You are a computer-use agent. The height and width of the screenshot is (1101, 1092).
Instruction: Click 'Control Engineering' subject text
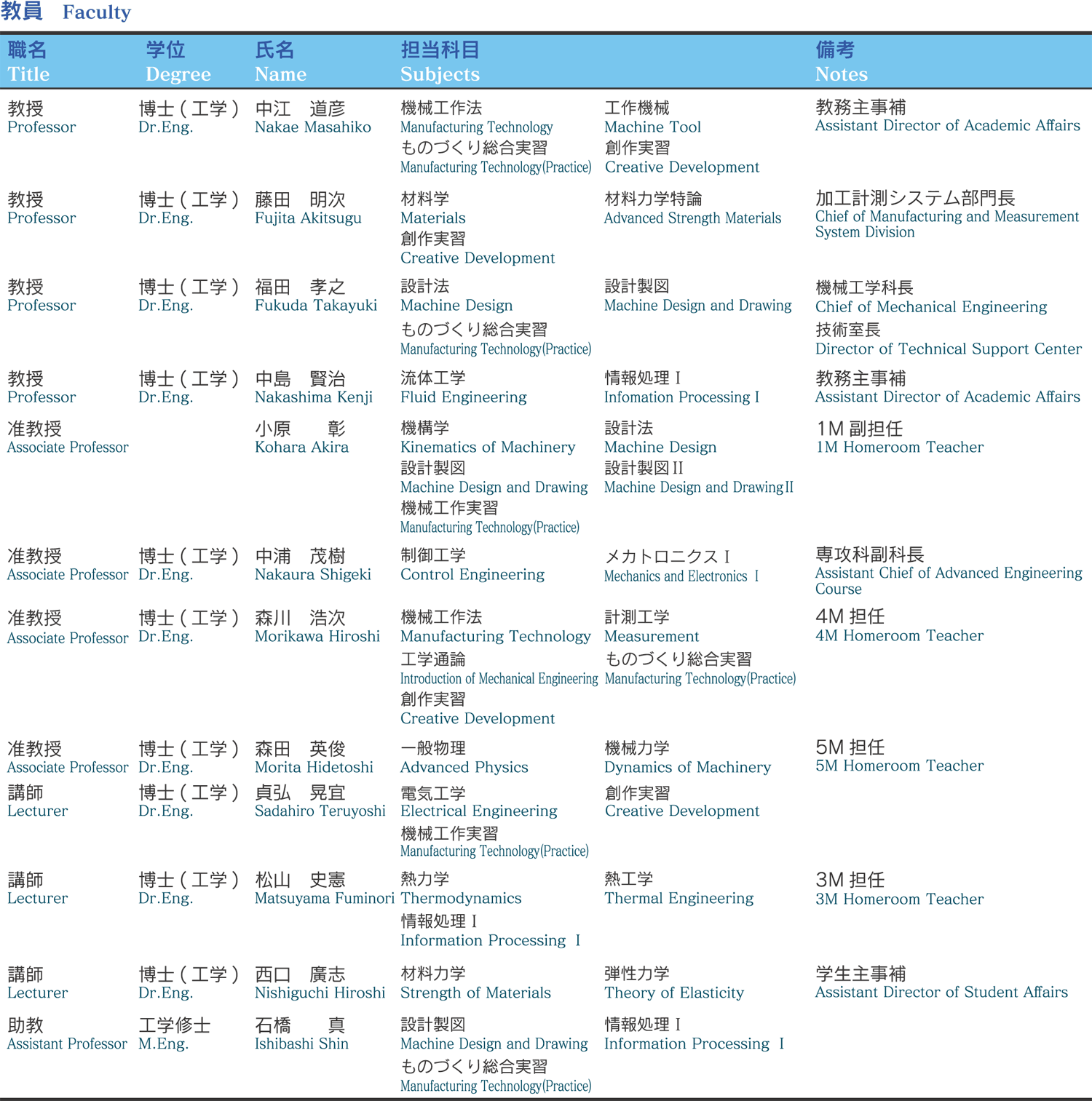(472, 575)
